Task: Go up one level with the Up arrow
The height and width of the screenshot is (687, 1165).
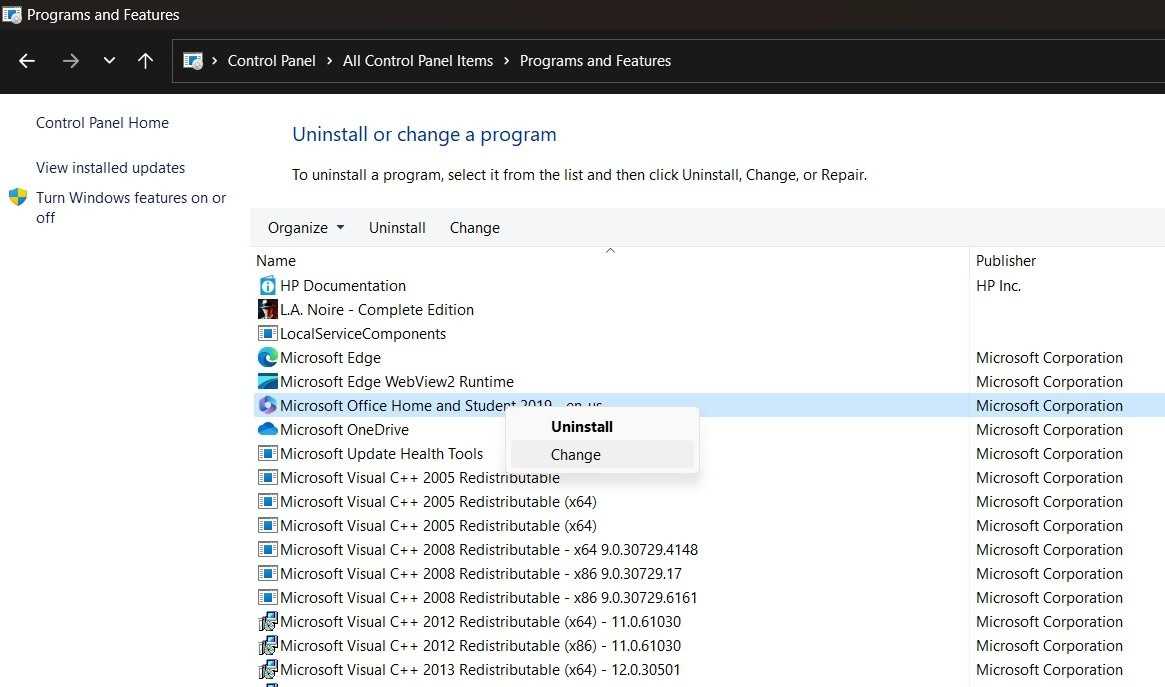Action: tap(146, 61)
